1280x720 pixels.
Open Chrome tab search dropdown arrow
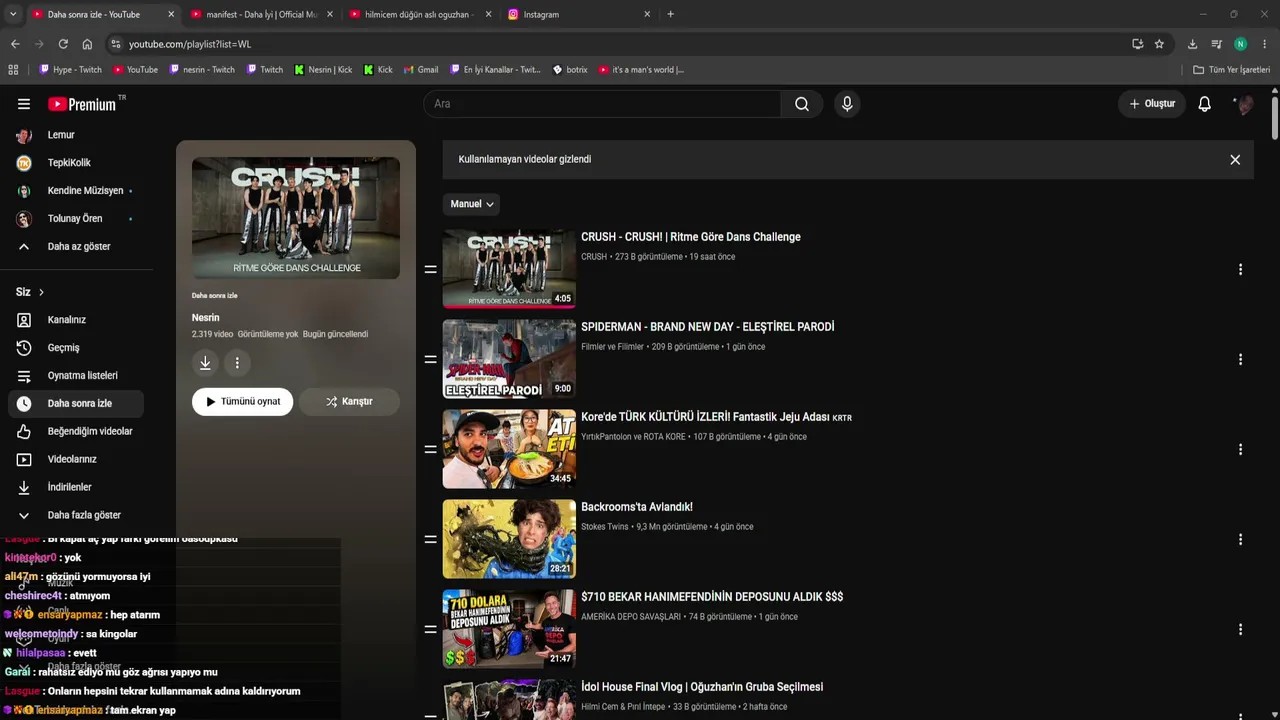(x=12, y=14)
